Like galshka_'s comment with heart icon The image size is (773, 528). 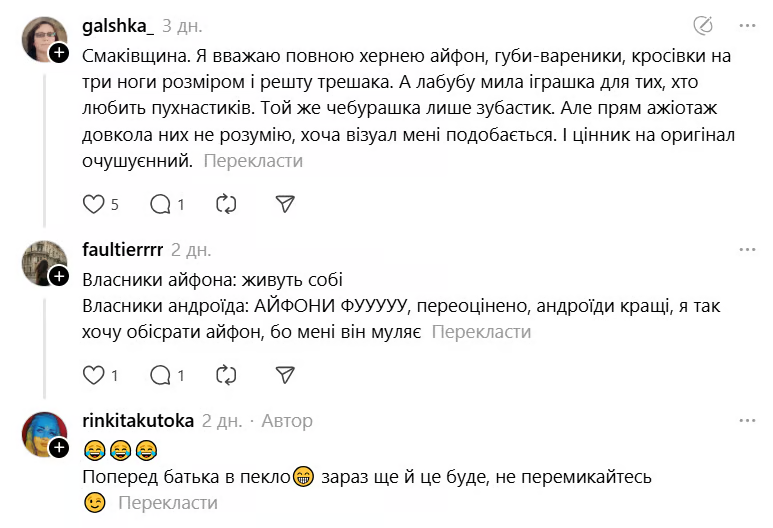(93, 204)
